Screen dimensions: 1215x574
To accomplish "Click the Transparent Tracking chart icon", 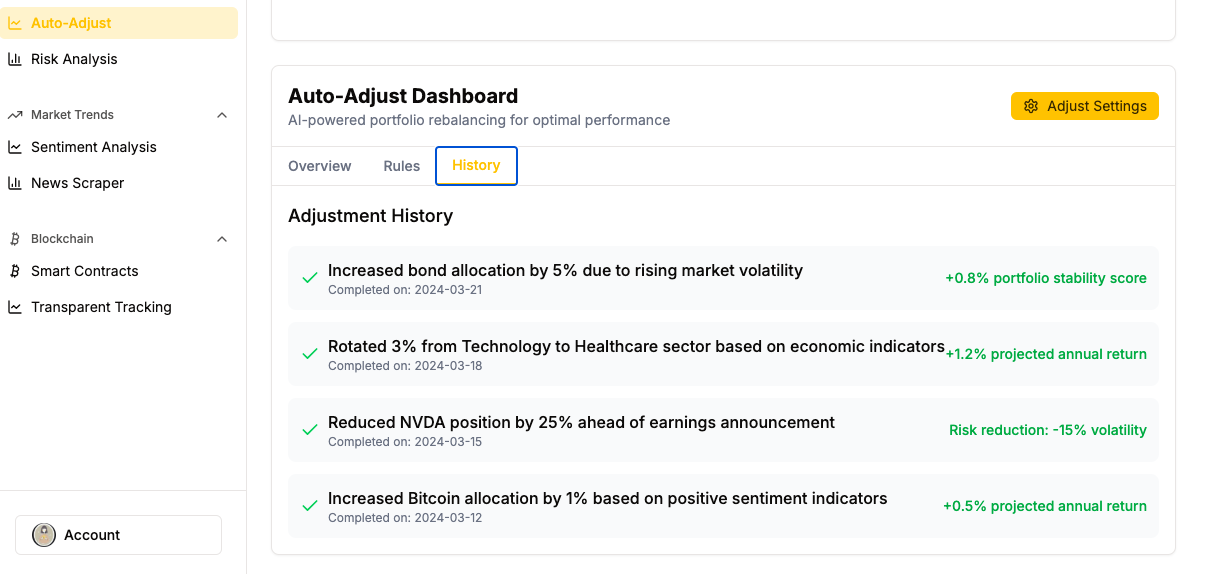I will tap(15, 307).
